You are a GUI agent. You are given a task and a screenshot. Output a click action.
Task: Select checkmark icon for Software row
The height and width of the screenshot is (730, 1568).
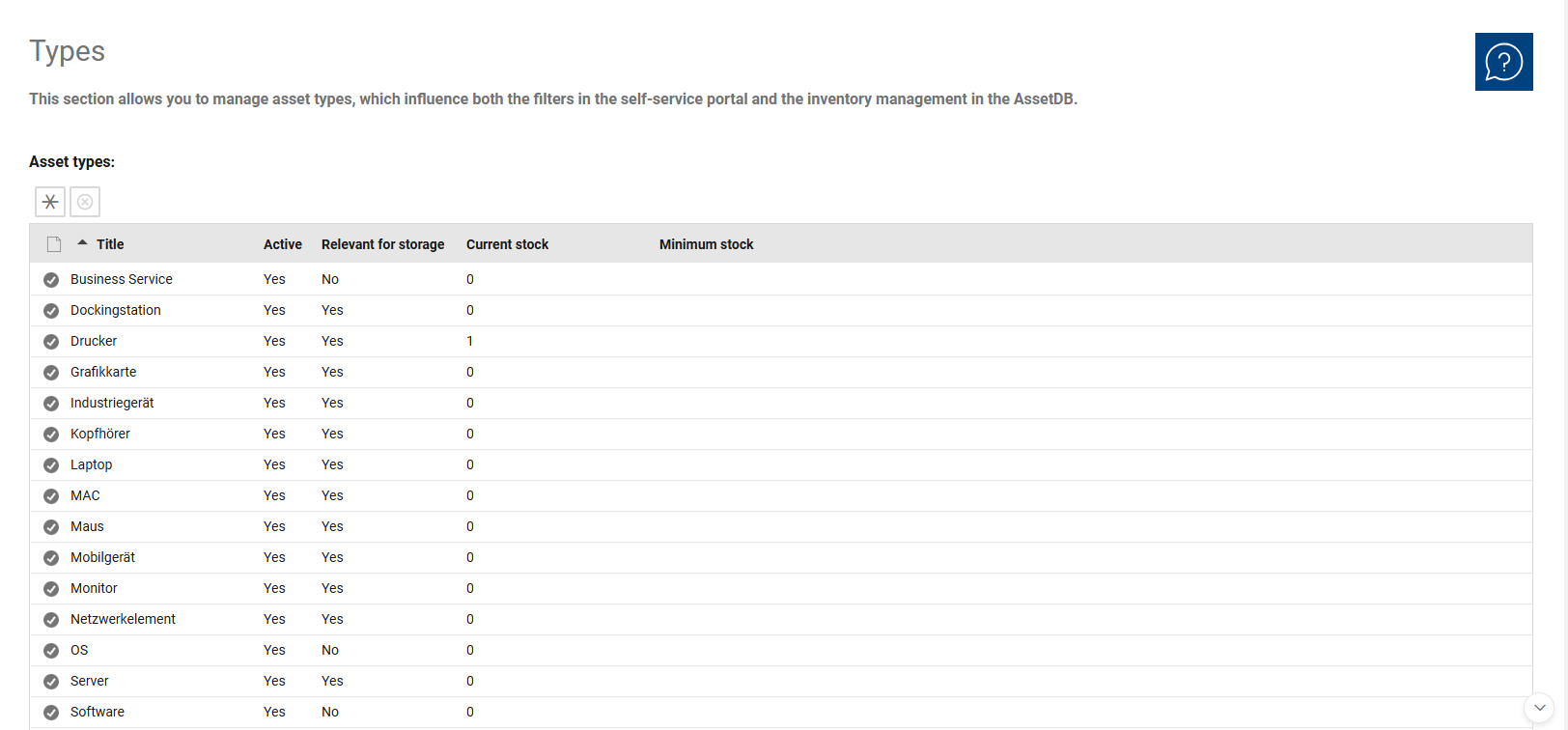51,713
